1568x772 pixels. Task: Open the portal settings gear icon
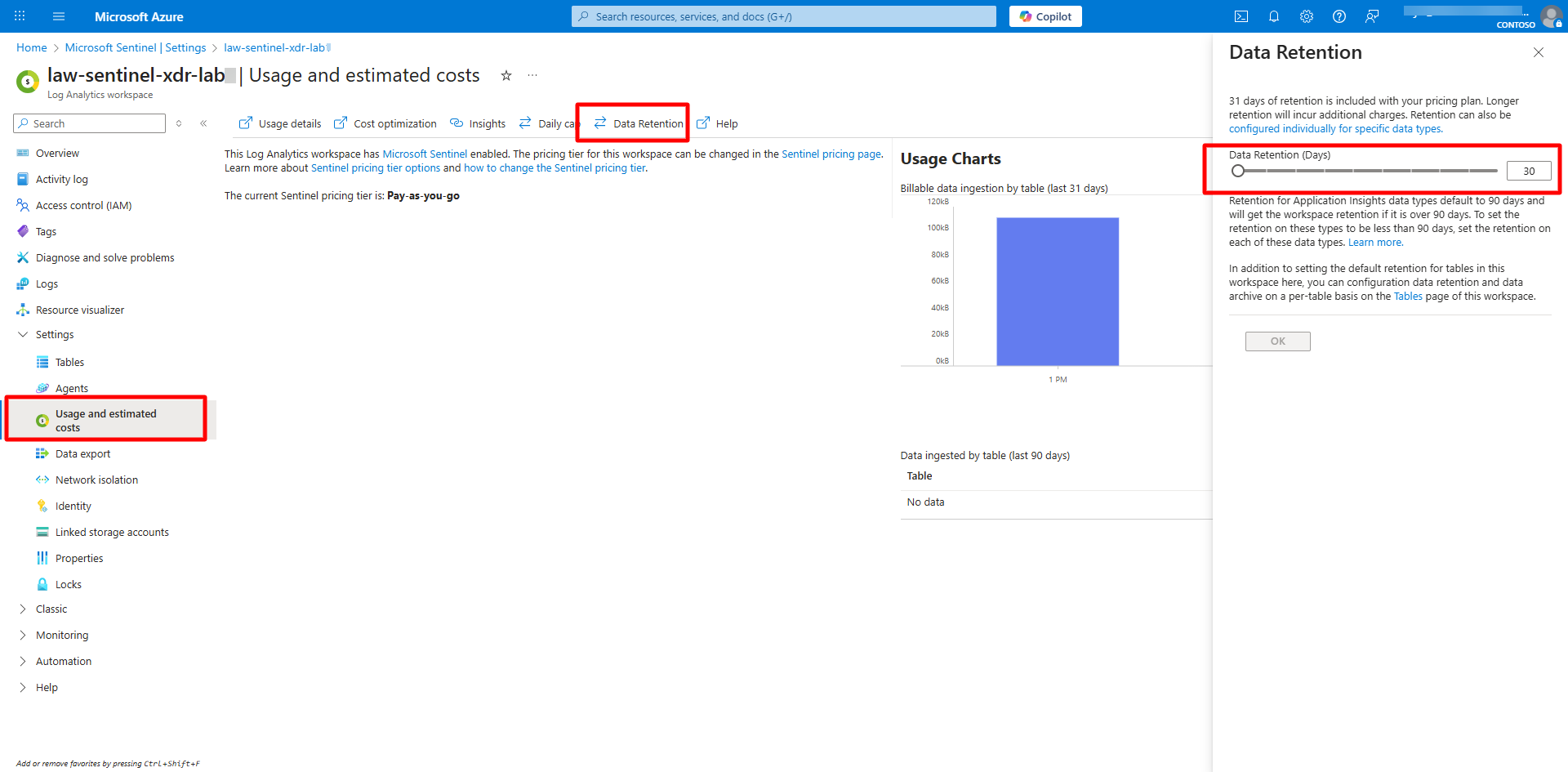pos(1307,16)
